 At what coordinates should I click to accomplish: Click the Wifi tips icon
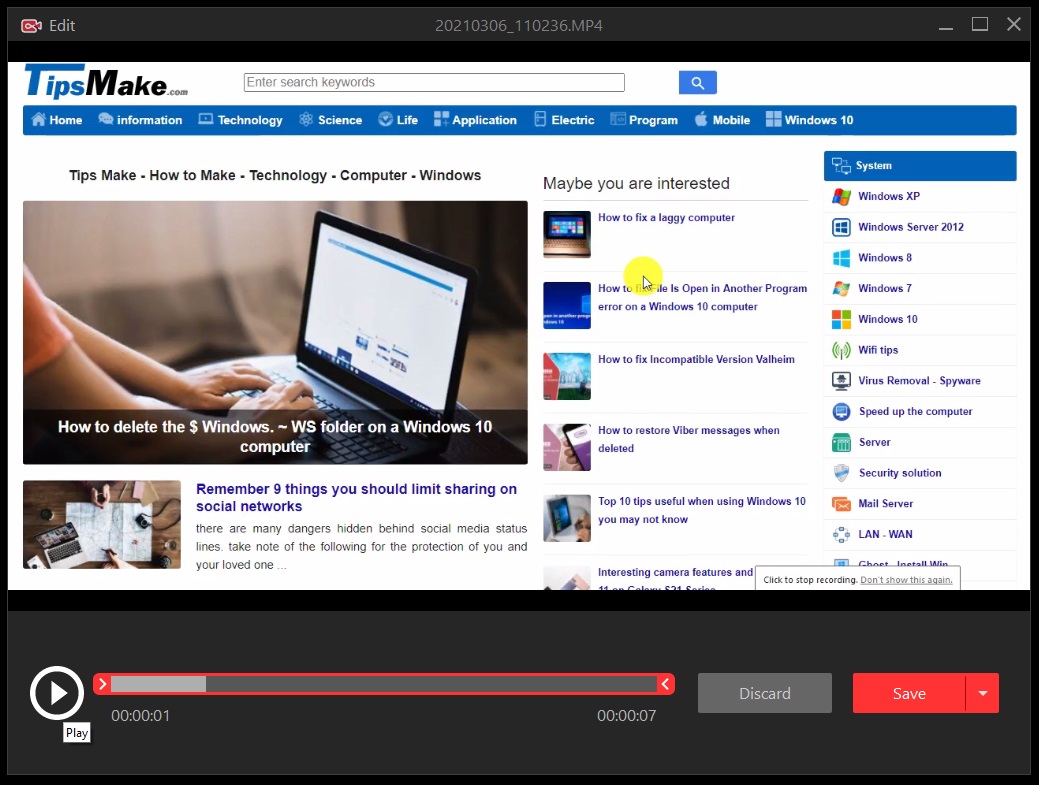841,351
